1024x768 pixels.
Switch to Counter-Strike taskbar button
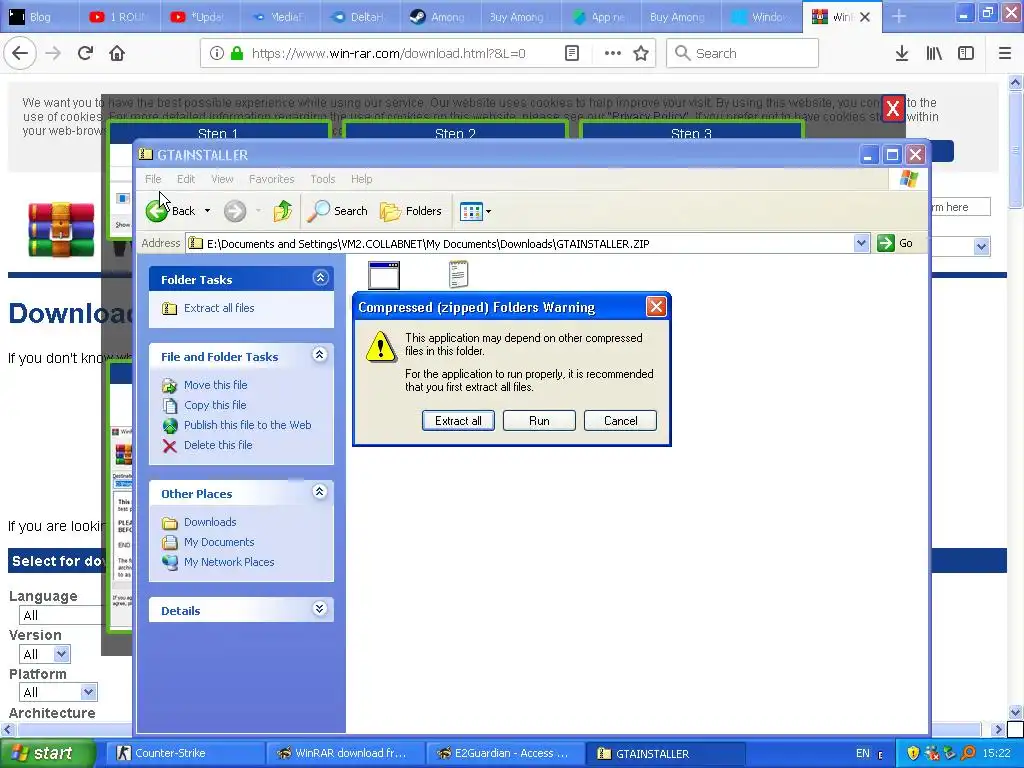184,754
